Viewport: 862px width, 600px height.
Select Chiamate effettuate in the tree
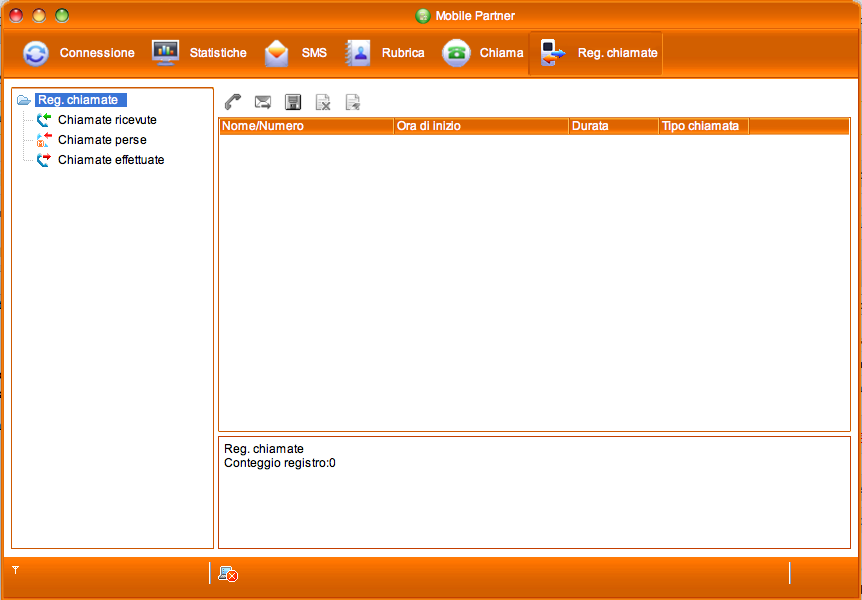(x=111, y=160)
